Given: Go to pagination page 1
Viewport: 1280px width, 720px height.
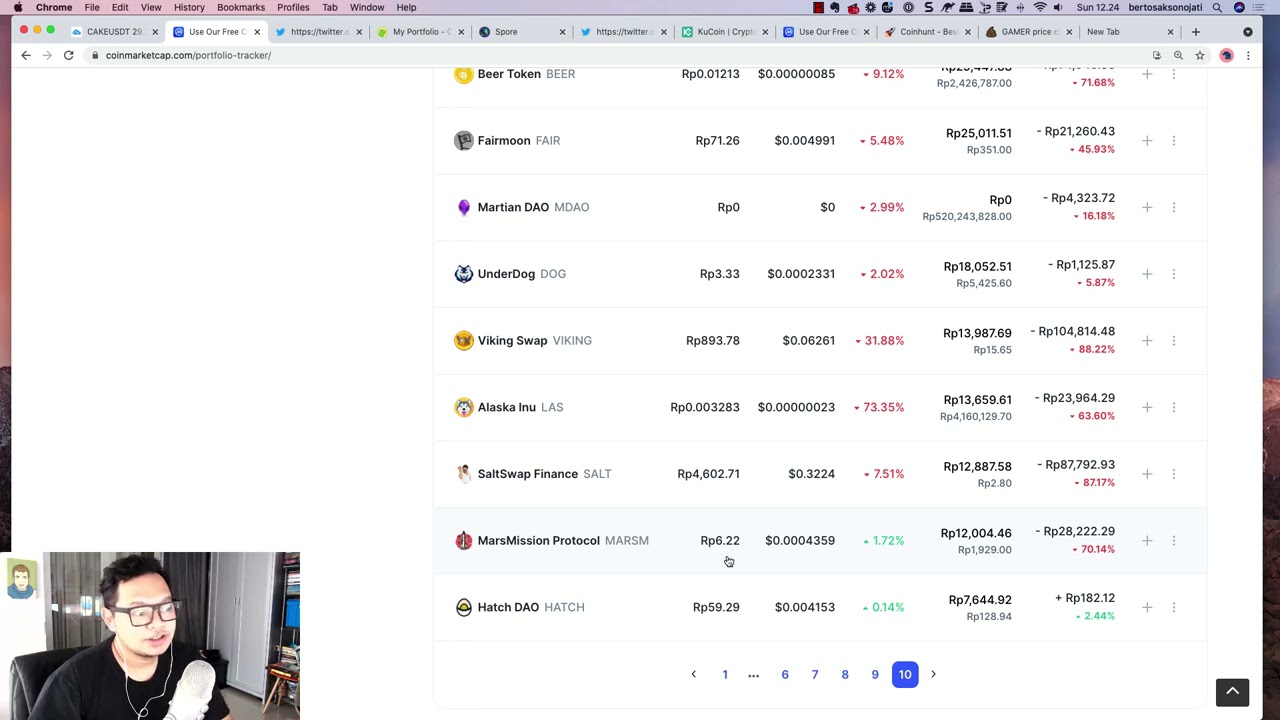Looking at the screenshot, I should tap(725, 675).
